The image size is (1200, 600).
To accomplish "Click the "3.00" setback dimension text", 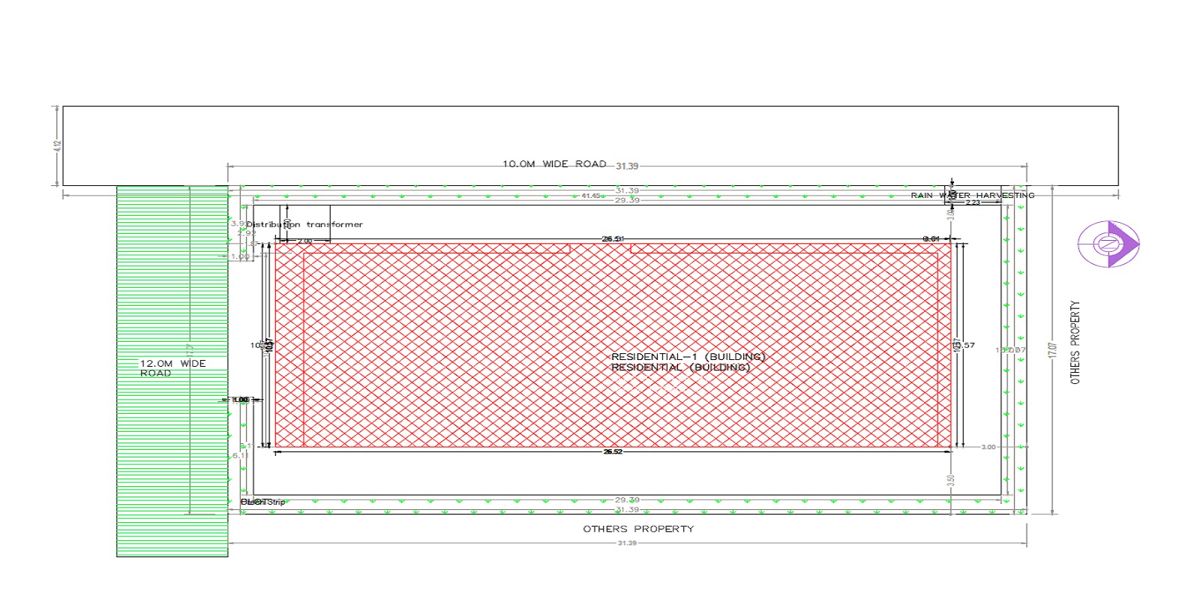I will point(989,447).
